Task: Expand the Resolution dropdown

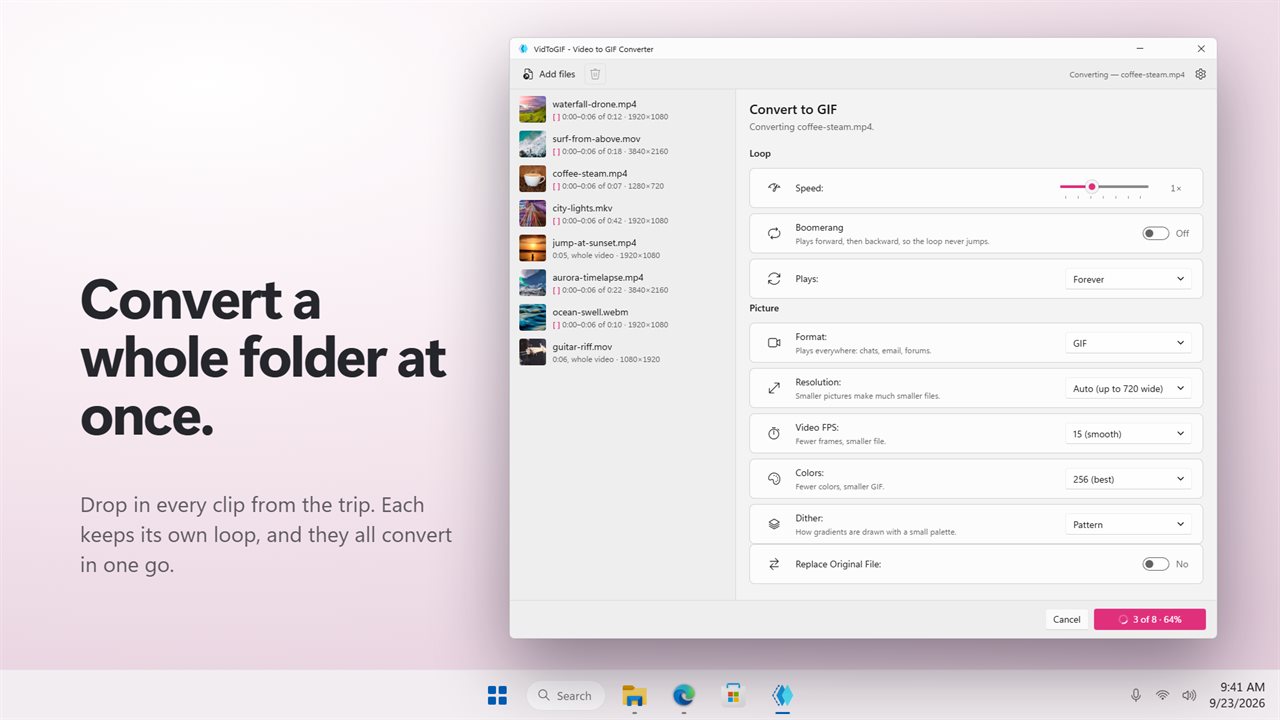Action: point(1128,388)
